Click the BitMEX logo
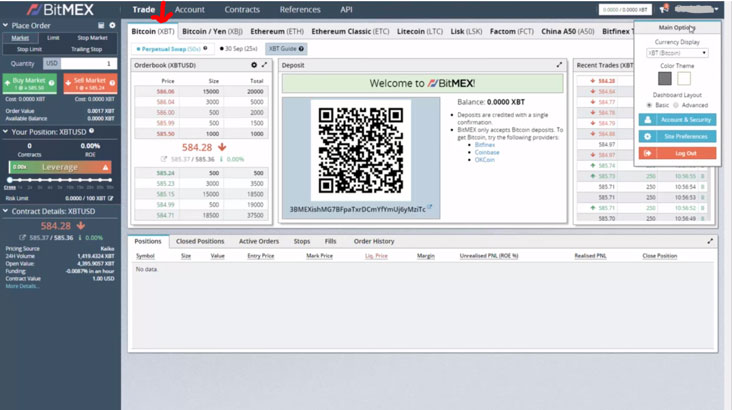 pos(60,9)
